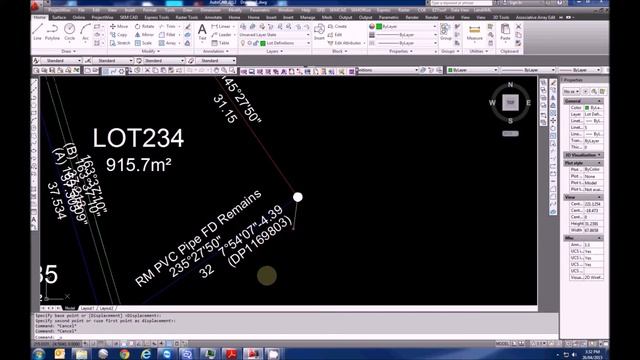Select the LOT234 text in drawing

coord(138,138)
